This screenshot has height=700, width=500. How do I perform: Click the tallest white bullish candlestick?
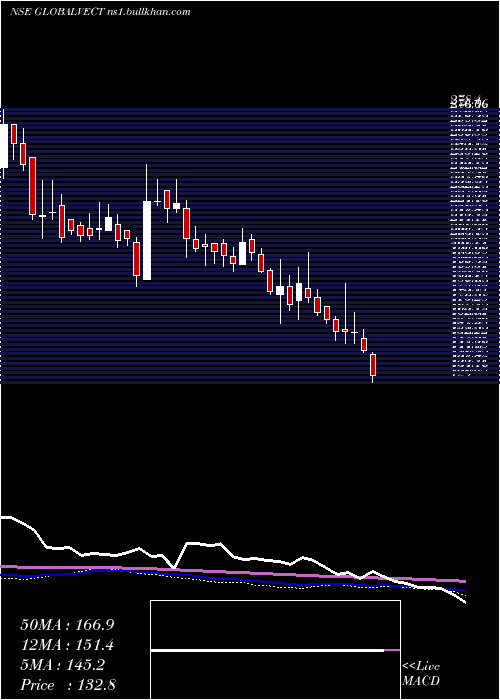147,240
